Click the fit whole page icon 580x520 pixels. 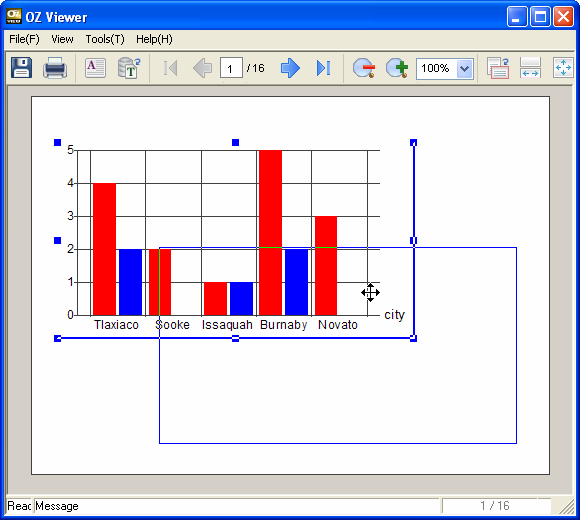tap(563, 68)
